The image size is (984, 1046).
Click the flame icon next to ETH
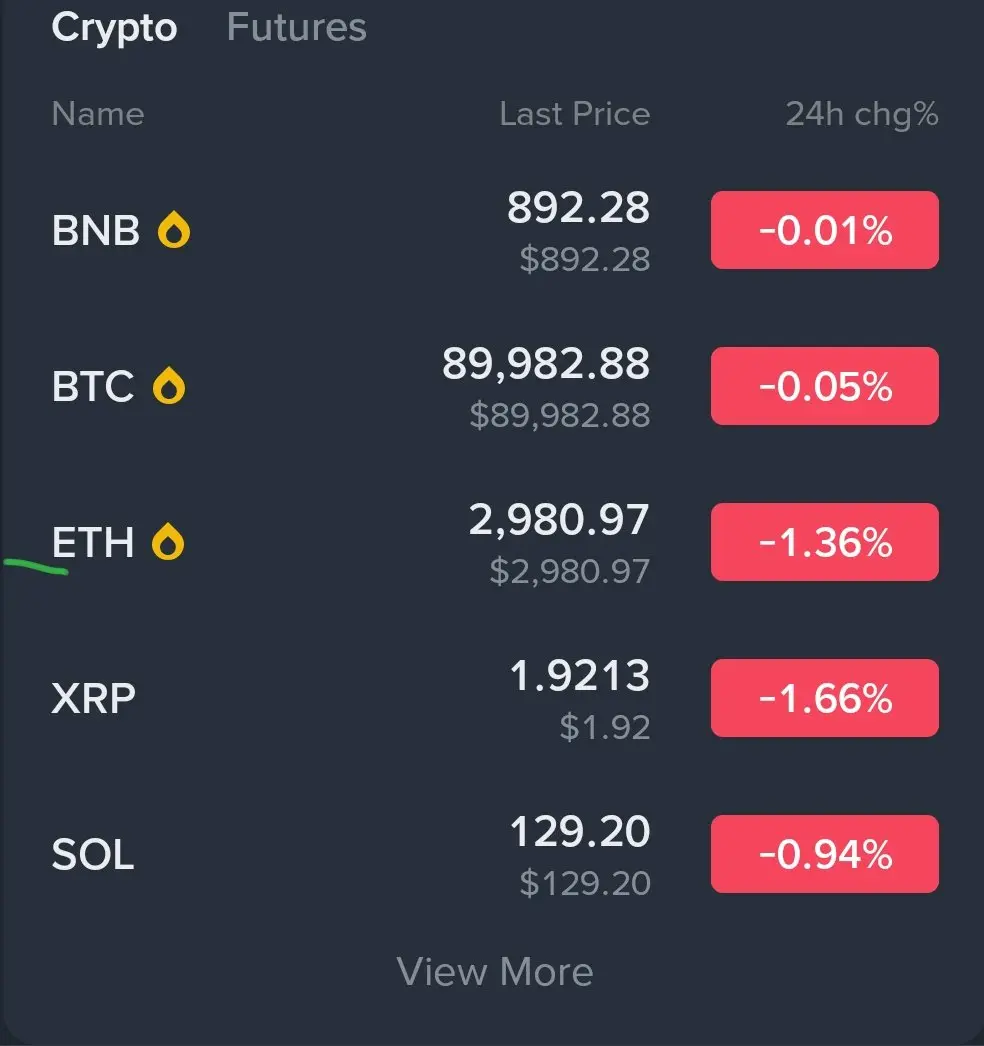(168, 543)
